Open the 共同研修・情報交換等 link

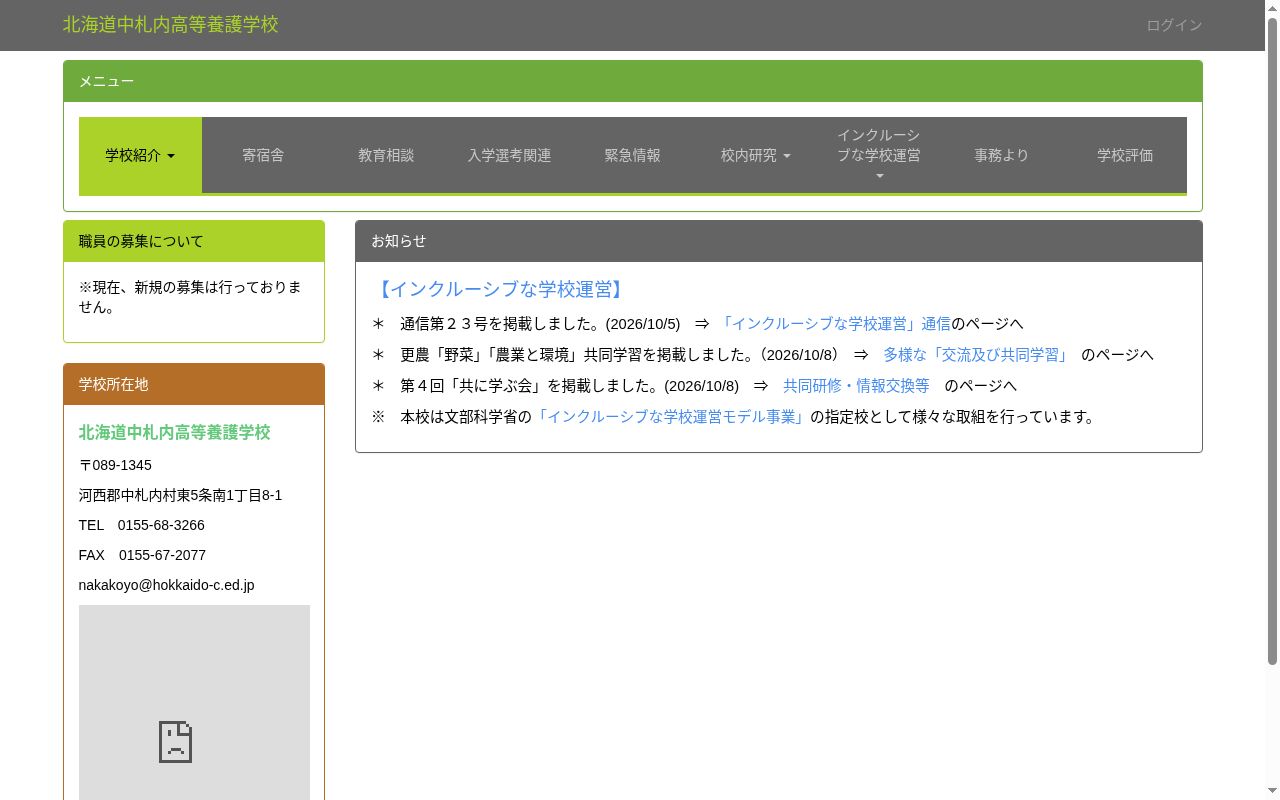point(856,385)
